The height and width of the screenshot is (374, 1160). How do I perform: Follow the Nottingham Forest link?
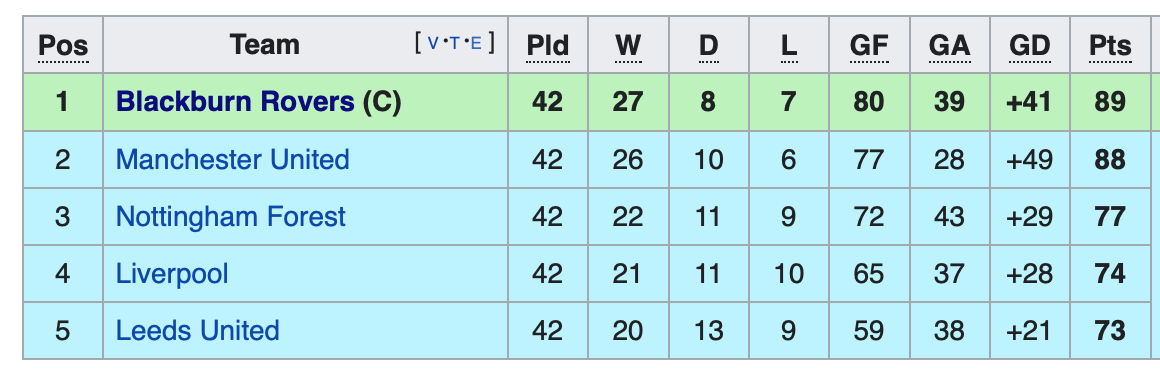(231, 217)
